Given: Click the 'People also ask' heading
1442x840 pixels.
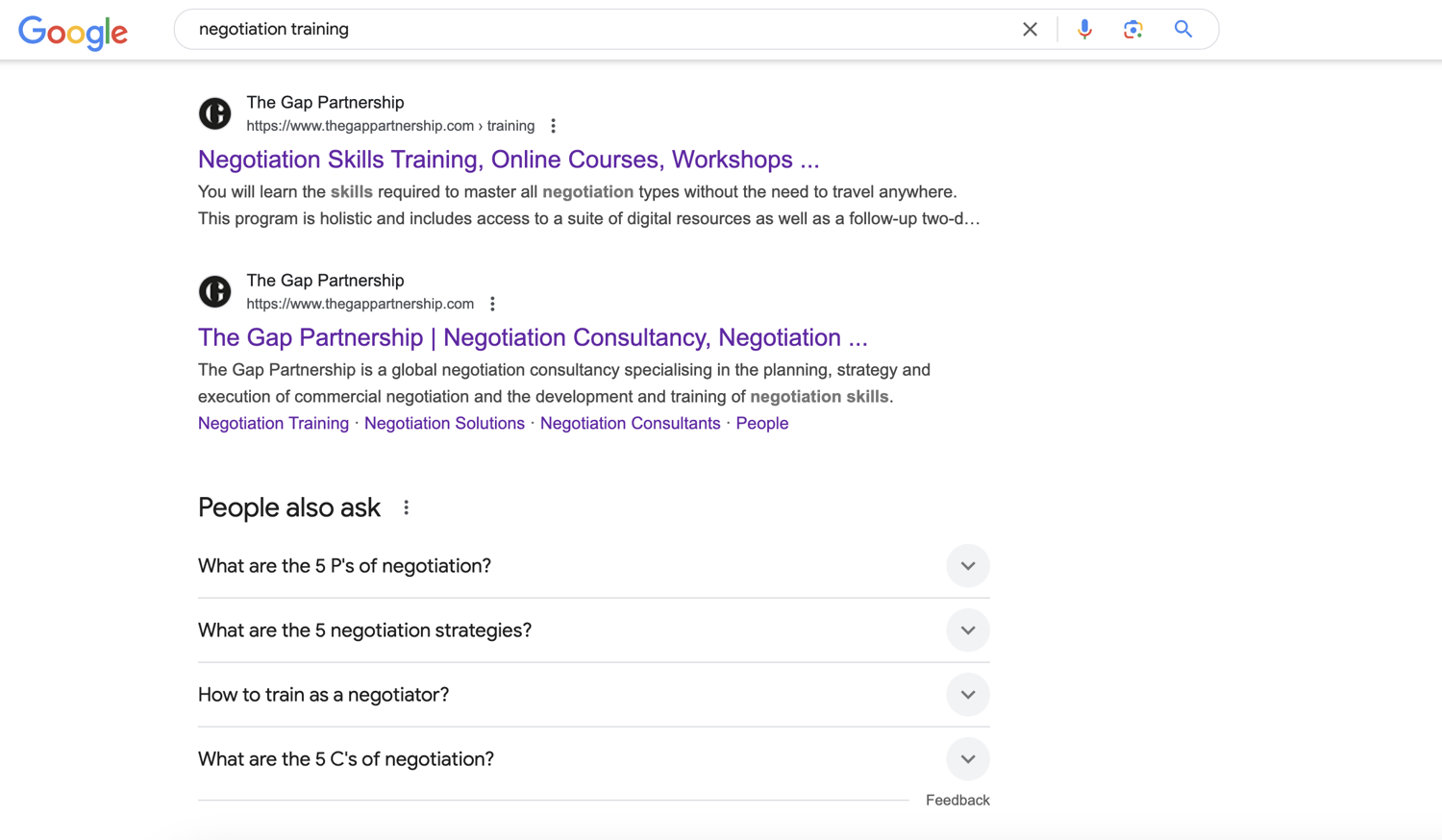Looking at the screenshot, I should pyautogui.click(x=289, y=507).
